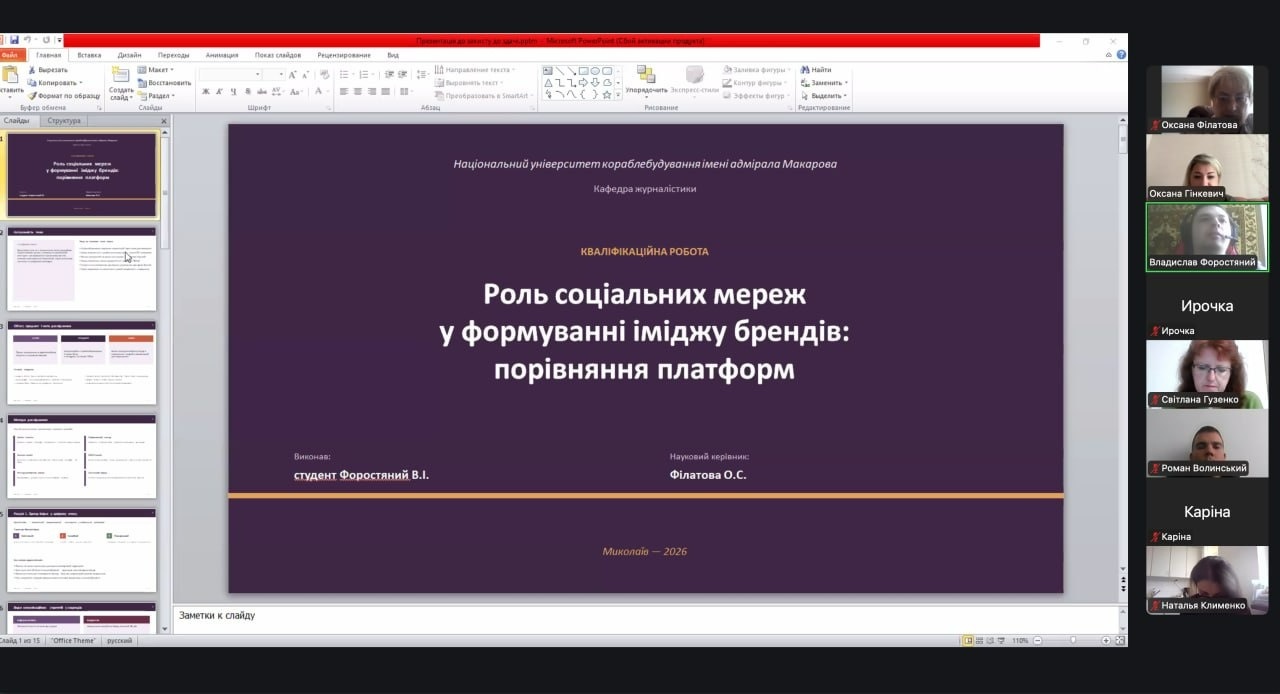Click the decrease font size icon

click(305, 75)
